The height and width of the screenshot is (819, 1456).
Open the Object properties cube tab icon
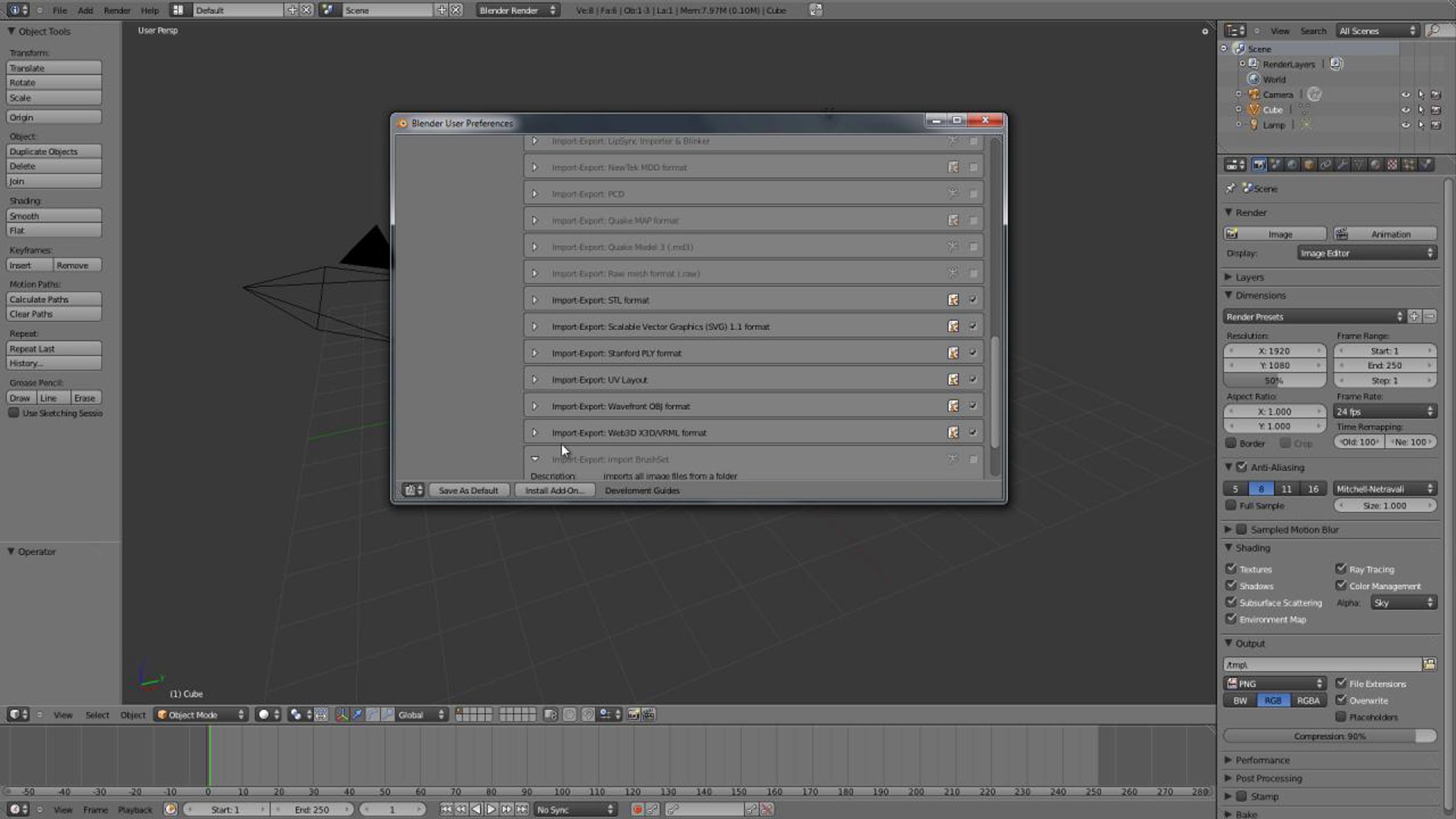click(1309, 165)
